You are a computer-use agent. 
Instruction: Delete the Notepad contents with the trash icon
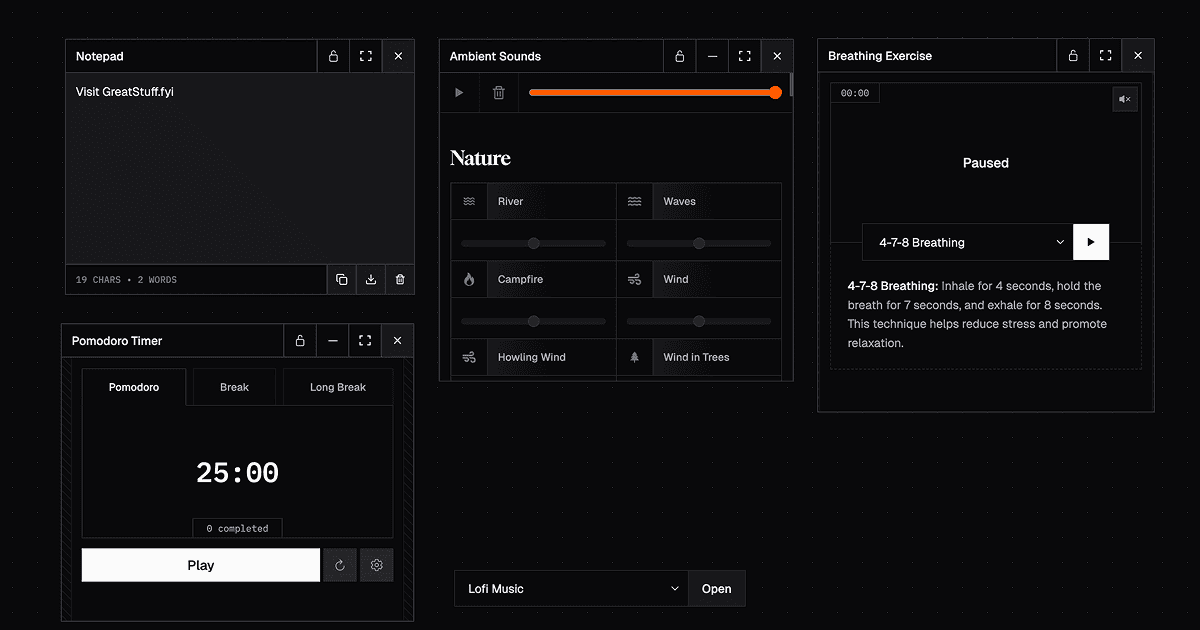(x=400, y=280)
